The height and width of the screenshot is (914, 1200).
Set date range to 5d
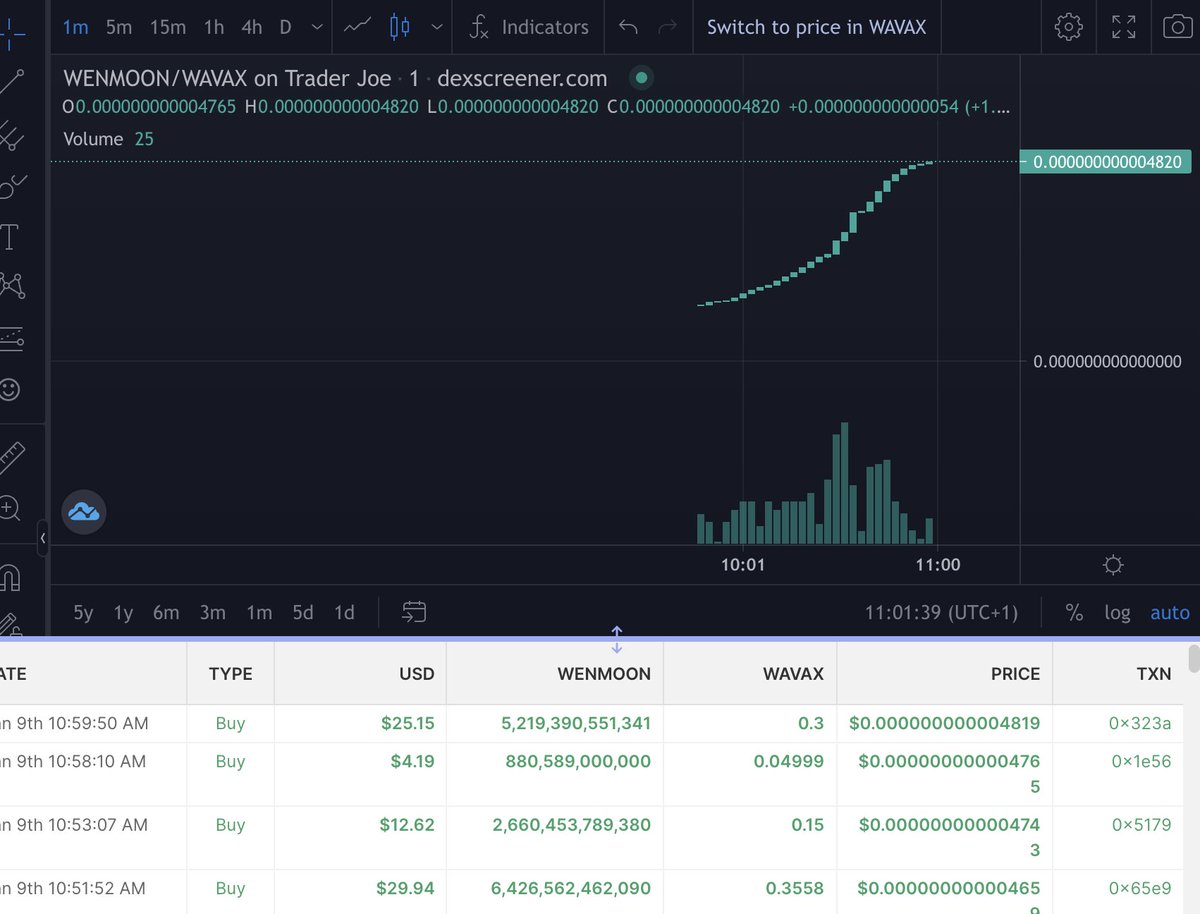click(303, 612)
